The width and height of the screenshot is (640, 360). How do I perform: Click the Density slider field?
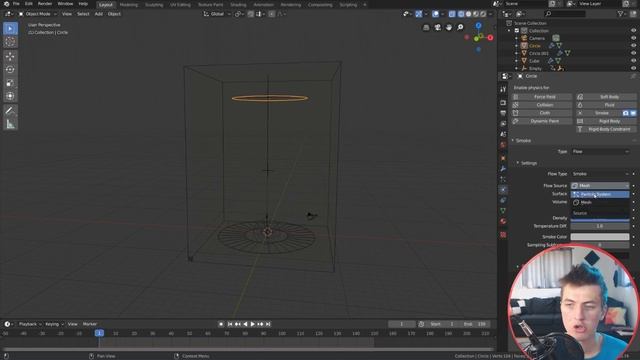600,219
